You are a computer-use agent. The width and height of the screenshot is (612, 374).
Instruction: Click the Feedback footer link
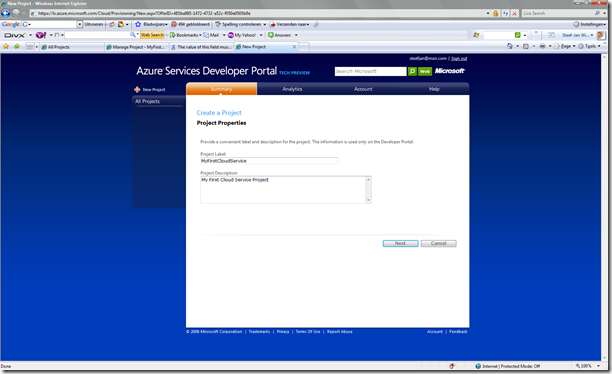[x=458, y=331]
